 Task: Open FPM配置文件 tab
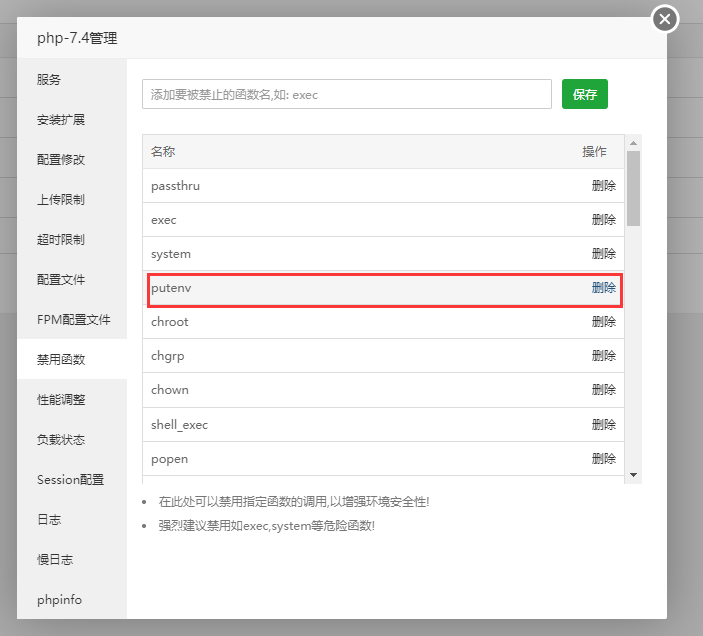(73, 320)
